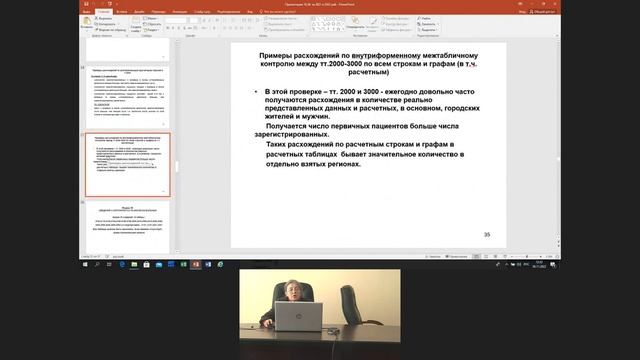Switch to Design (Дизайн) ribbon tab

click(x=139, y=12)
